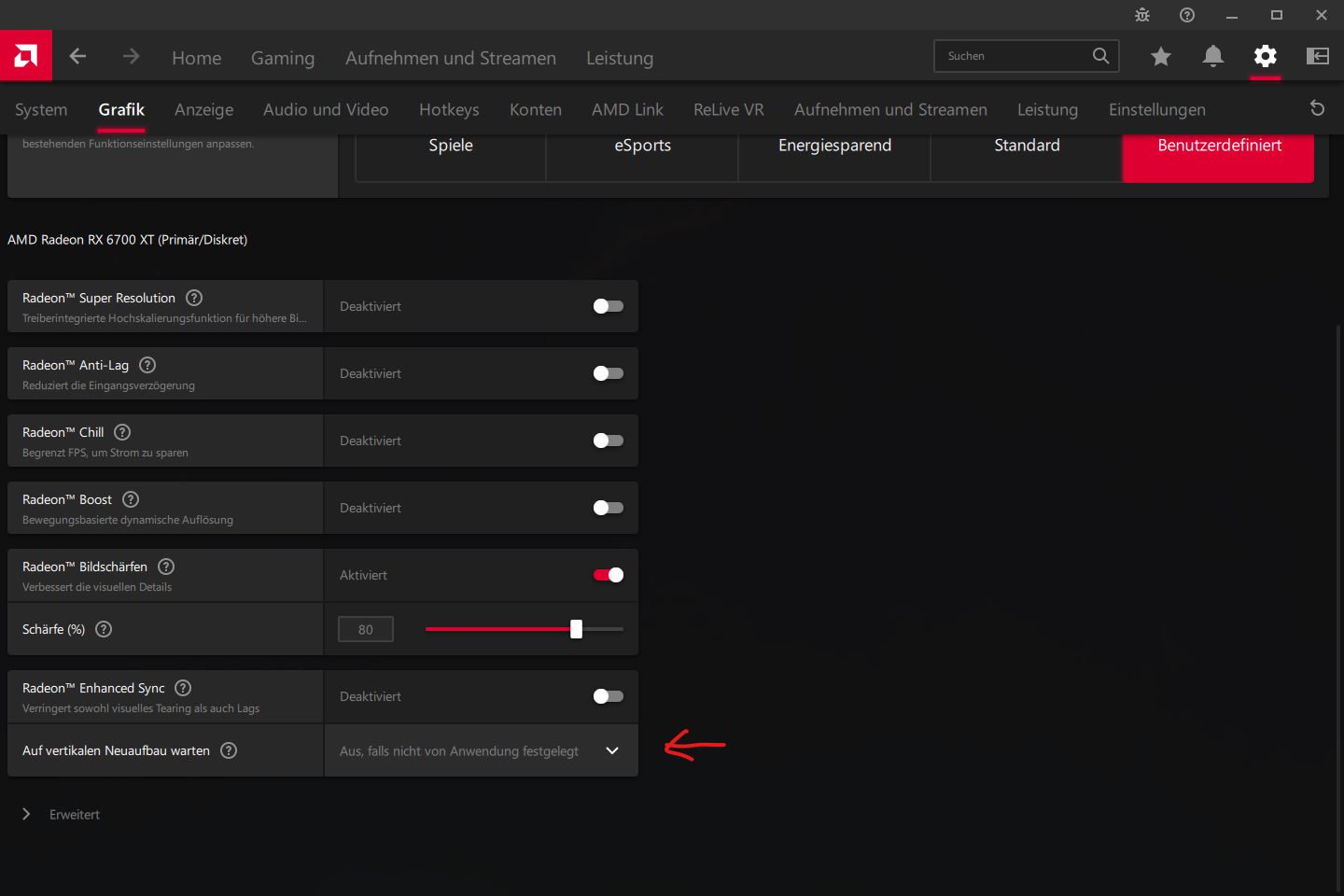The image size is (1344, 896).
Task: Show help for Radeon Super Resolution
Action: (x=194, y=298)
